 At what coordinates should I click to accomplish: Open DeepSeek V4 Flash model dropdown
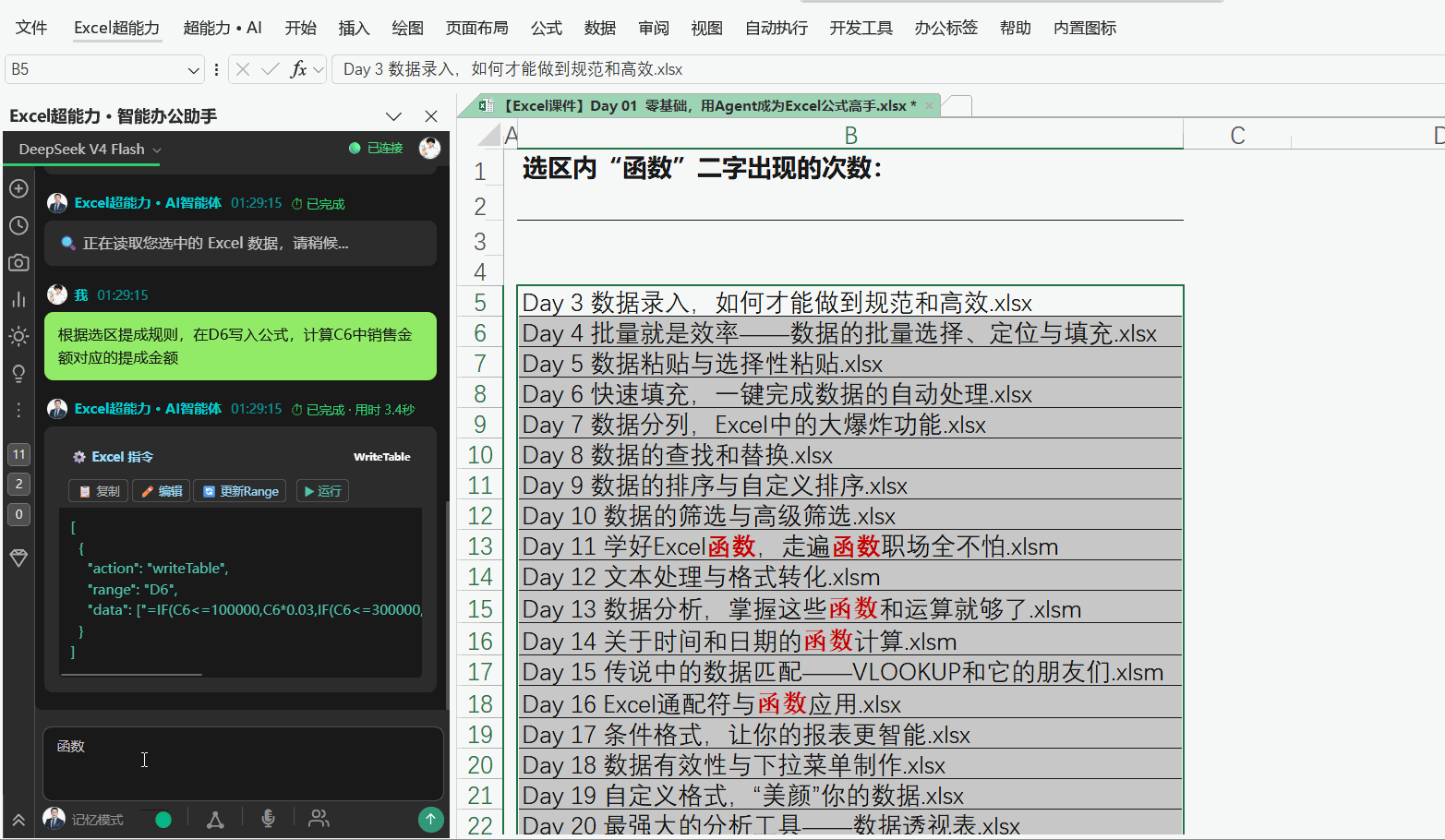tap(90, 149)
